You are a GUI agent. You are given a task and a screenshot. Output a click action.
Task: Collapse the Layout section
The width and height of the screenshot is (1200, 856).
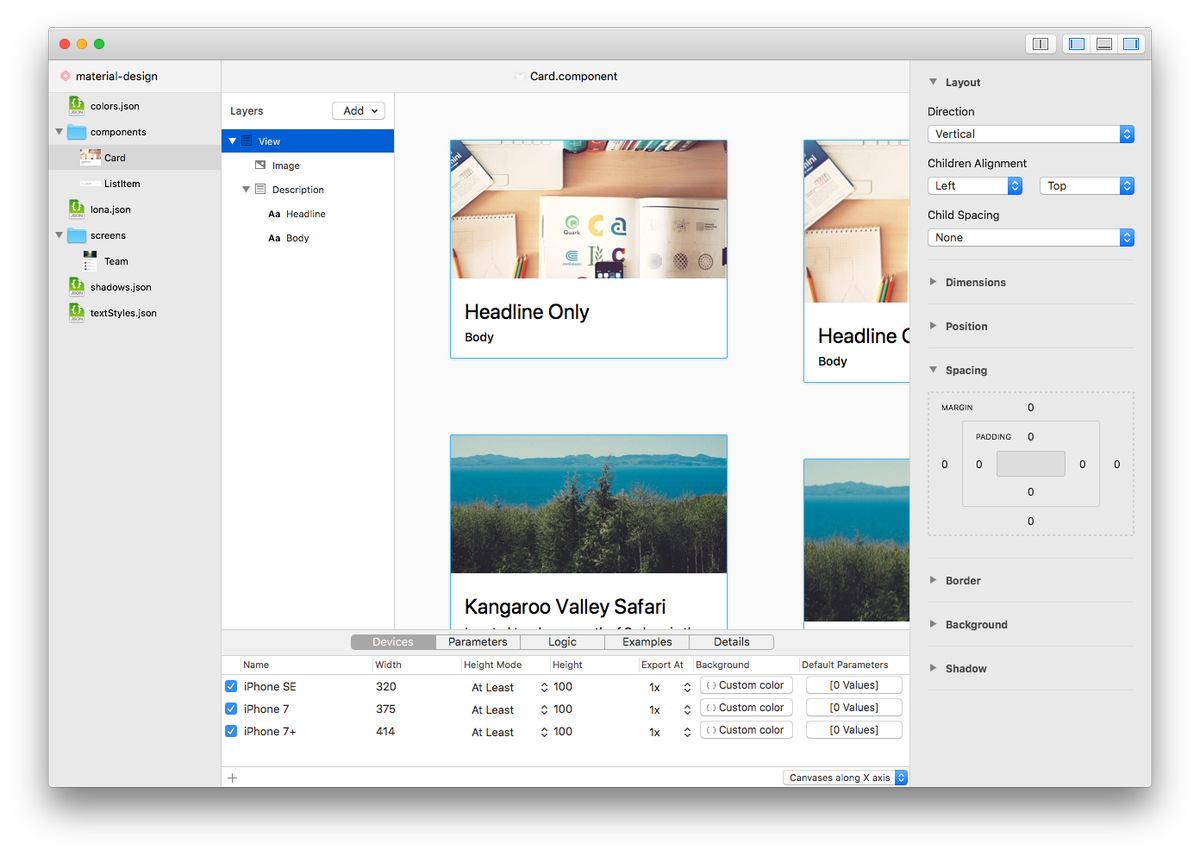tap(933, 82)
